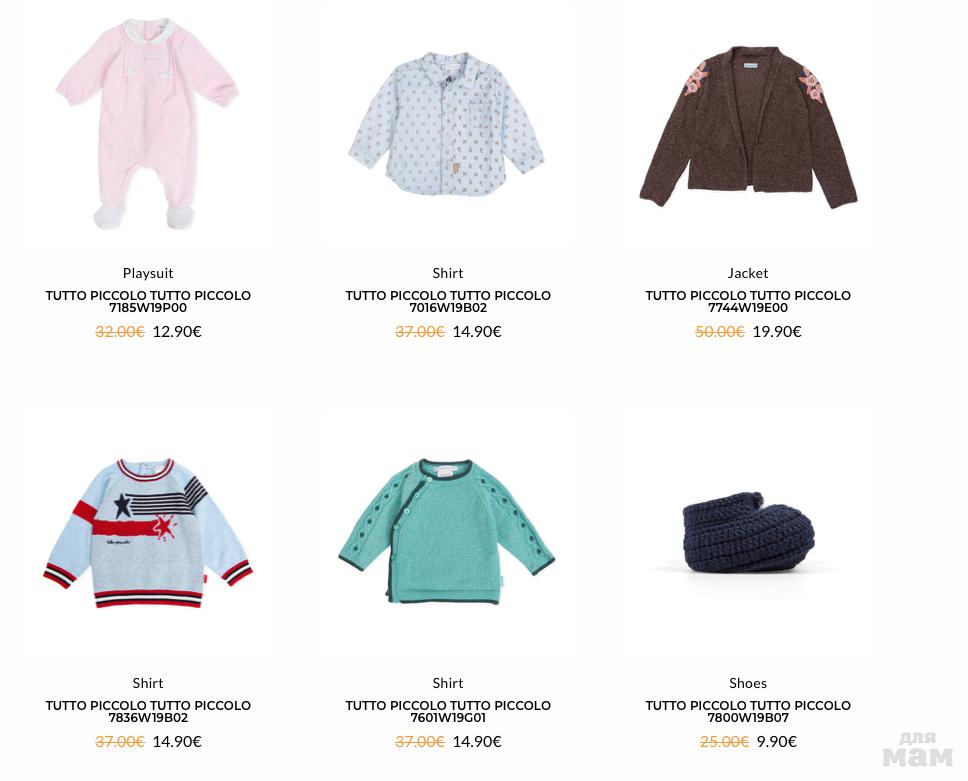Open product title 7185W19P00
The width and height of the screenshot is (968, 781).
pos(148,301)
